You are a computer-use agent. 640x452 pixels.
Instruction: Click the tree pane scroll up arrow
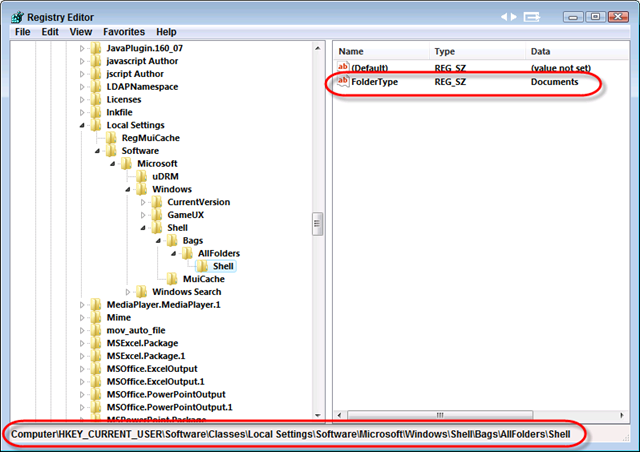click(x=318, y=48)
